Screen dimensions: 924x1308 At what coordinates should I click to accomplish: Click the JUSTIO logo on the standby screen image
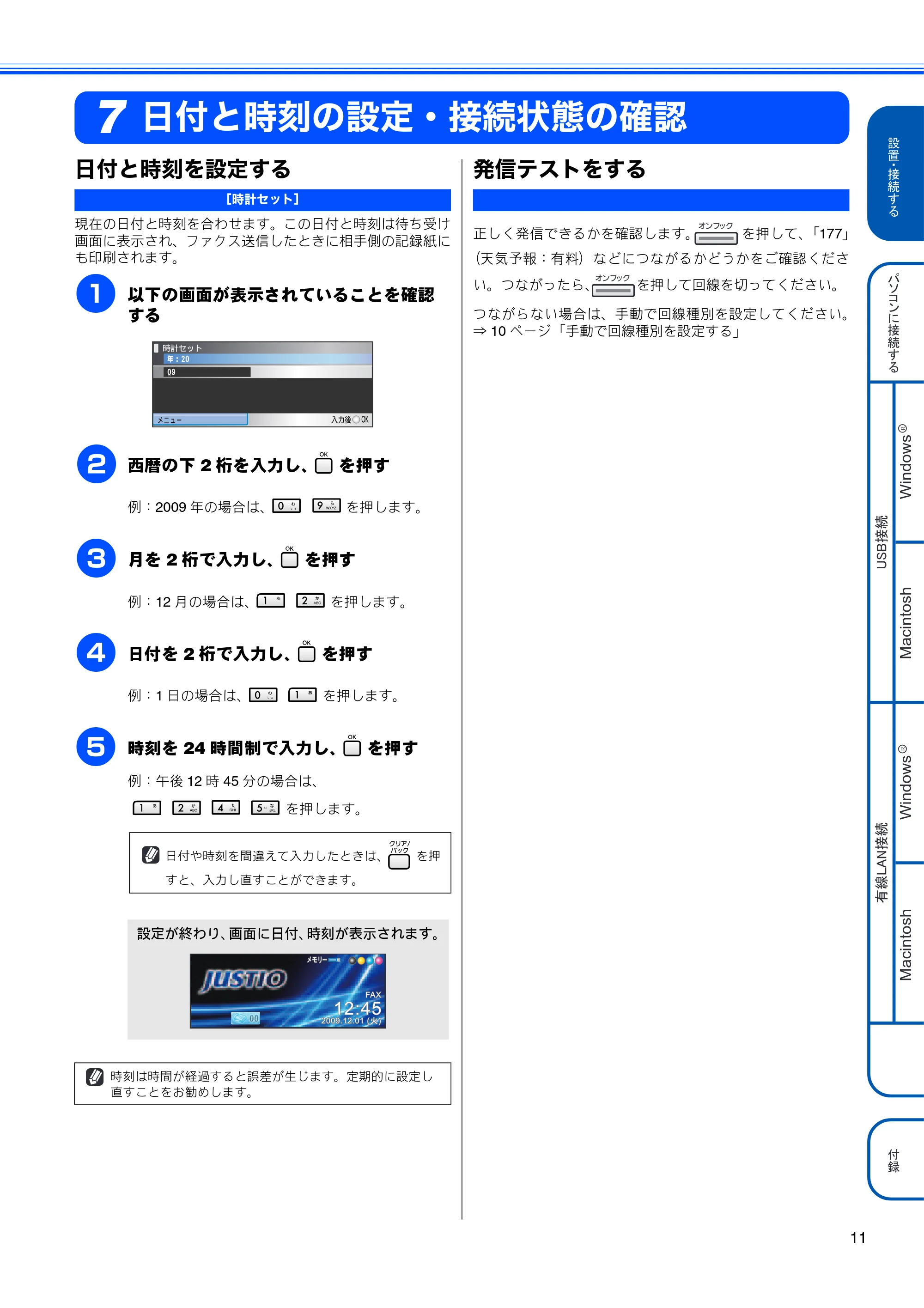[x=244, y=980]
